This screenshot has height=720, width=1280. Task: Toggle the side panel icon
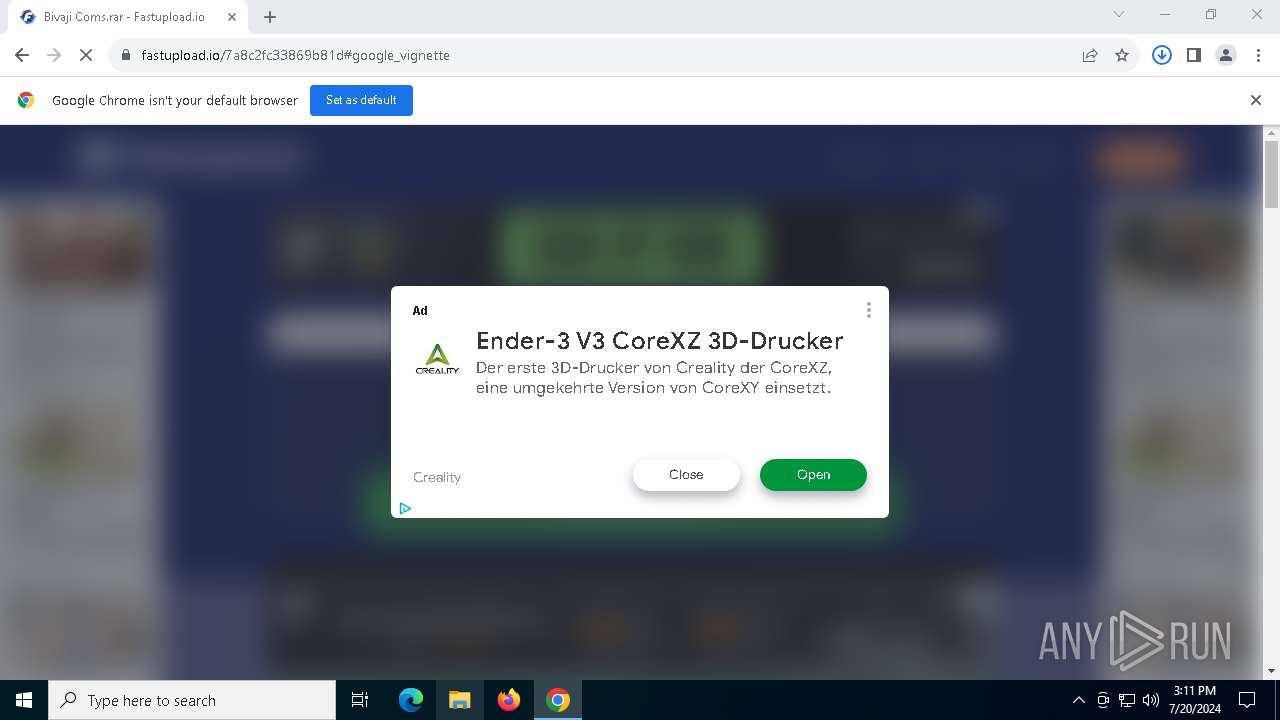(1193, 55)
